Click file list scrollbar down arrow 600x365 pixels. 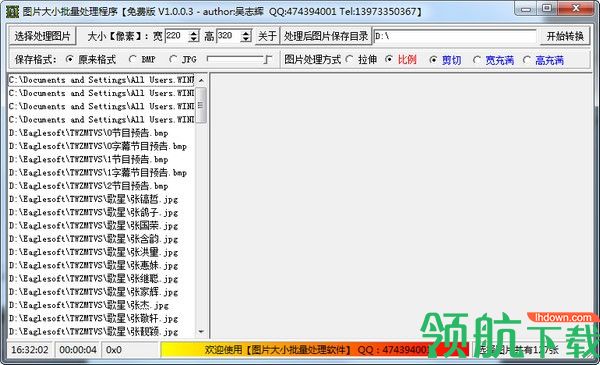[x=201, y=331]
